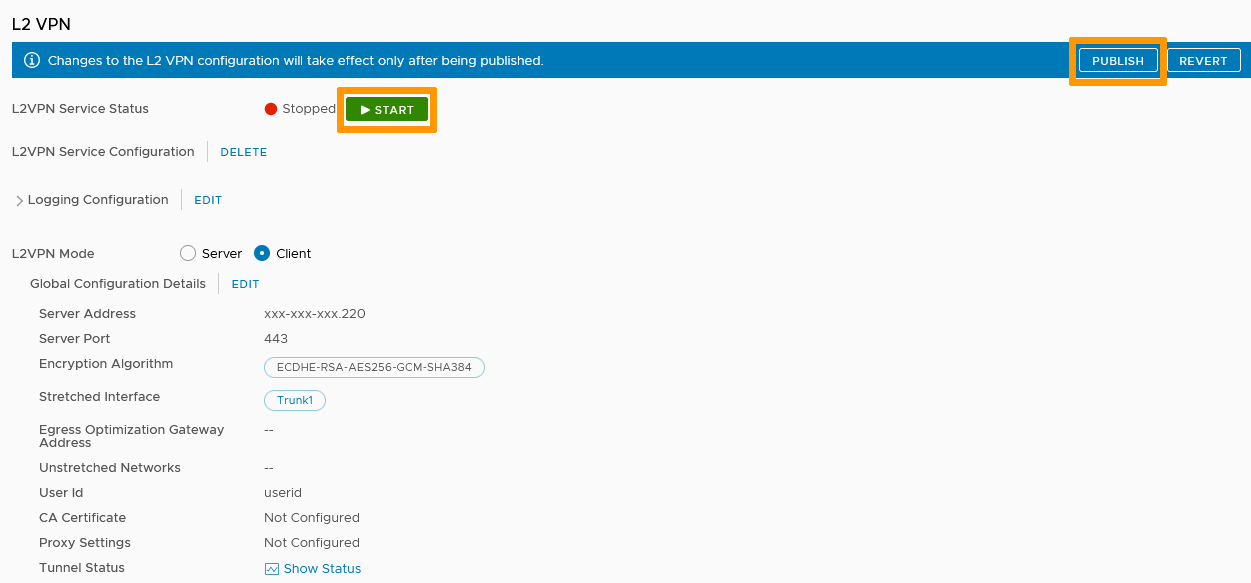The image size is (1251, 583).
Task: Click the Trunk1 stretched interface tag
Action: click(x=295, y=401)
